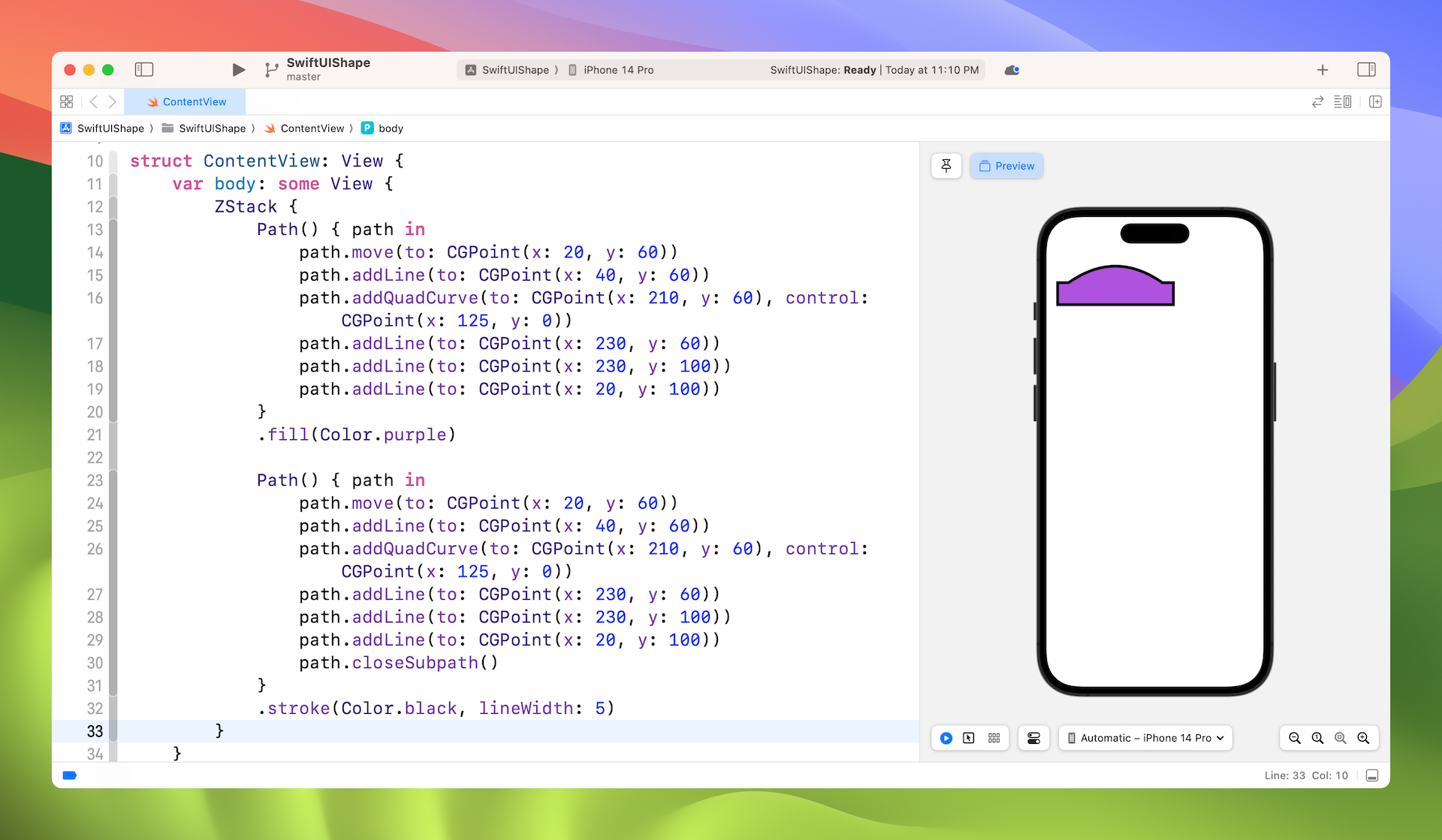Pin the preview

[x=946, y=166]
